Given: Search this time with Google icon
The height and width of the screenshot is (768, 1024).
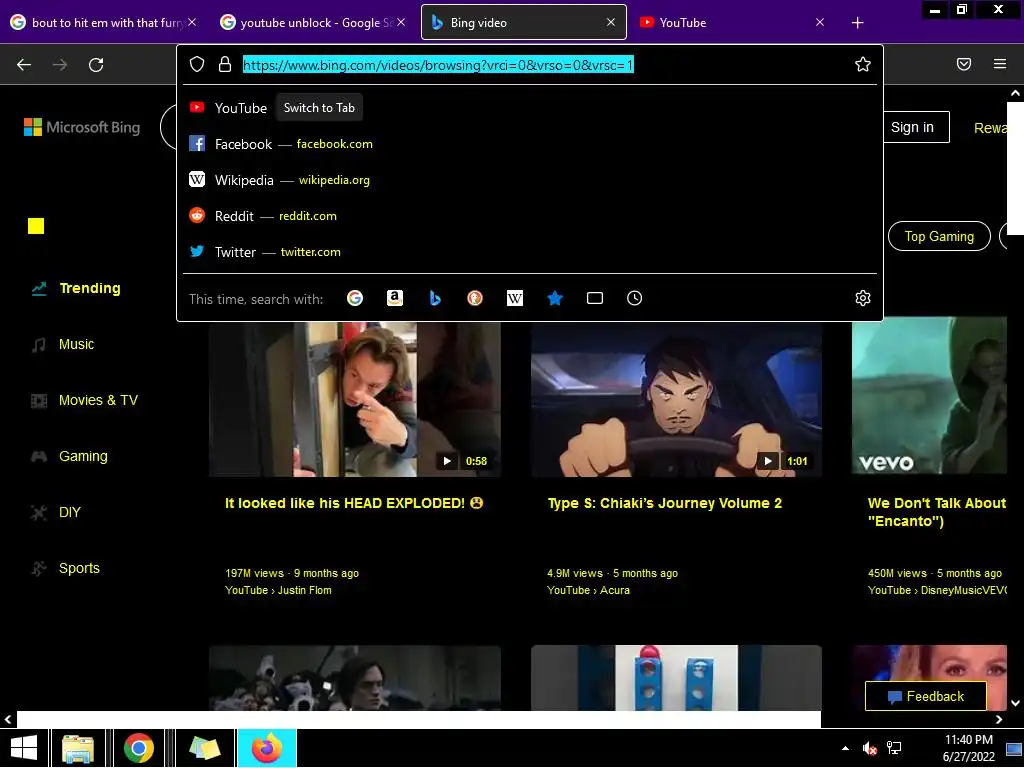Looking at the screenshot, I should point(355,298).
